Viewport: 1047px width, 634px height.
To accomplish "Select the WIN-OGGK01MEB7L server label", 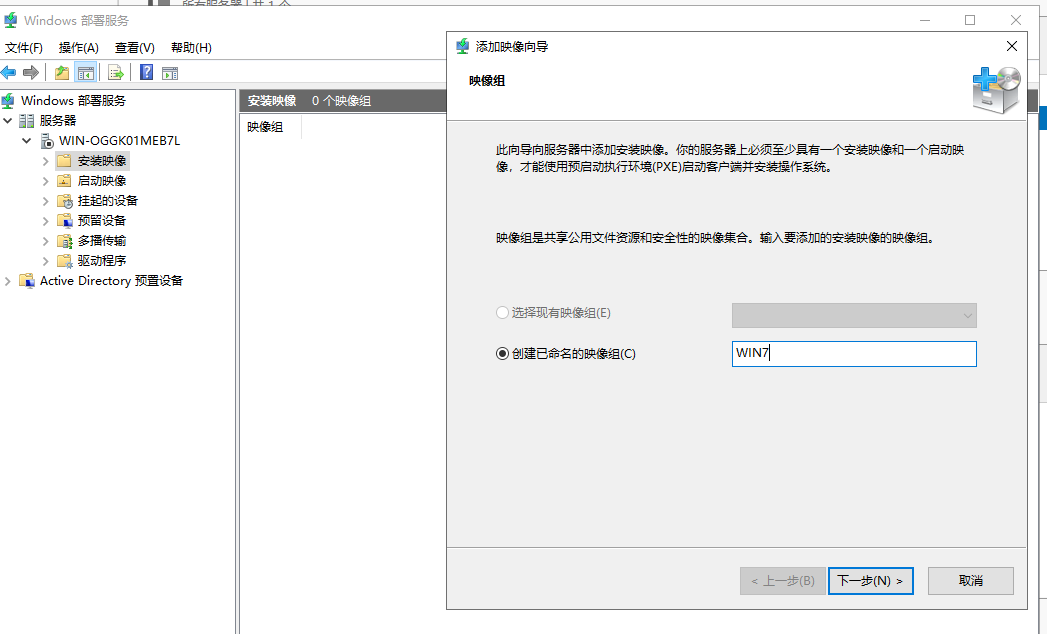I will pyautogui.click(x=120, y=141).
